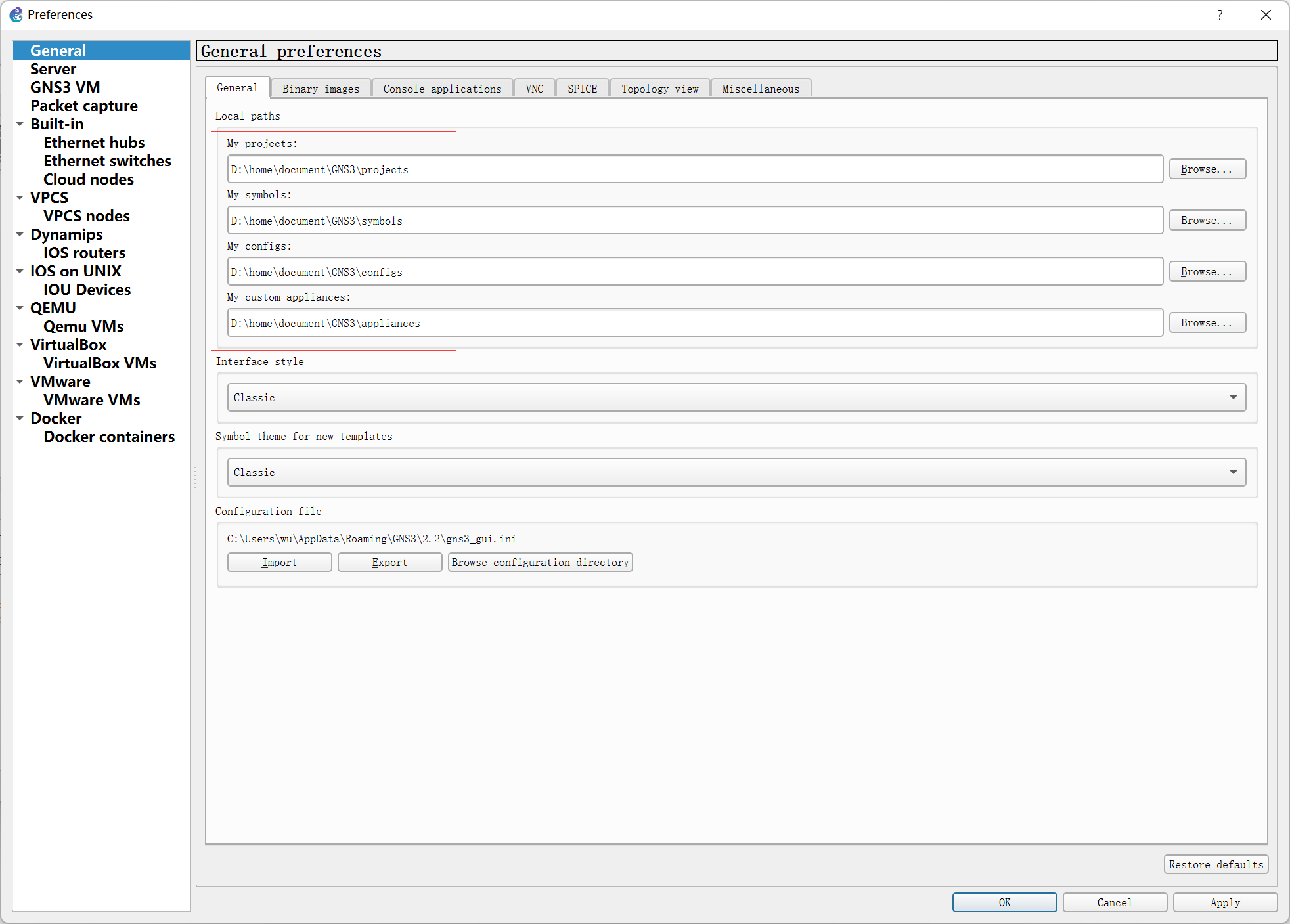Click the help question mark button
Screen dimensions: 1290x924
1220,14
